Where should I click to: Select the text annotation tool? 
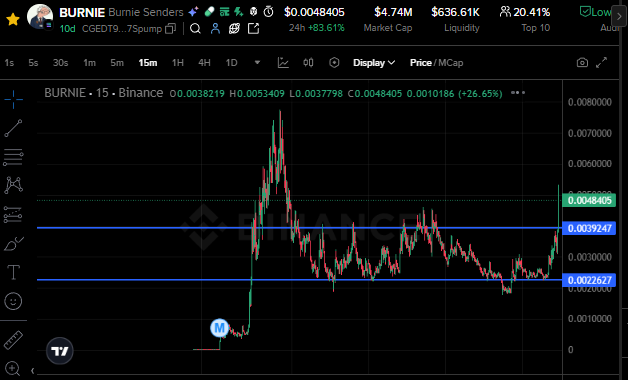point(13,272)
